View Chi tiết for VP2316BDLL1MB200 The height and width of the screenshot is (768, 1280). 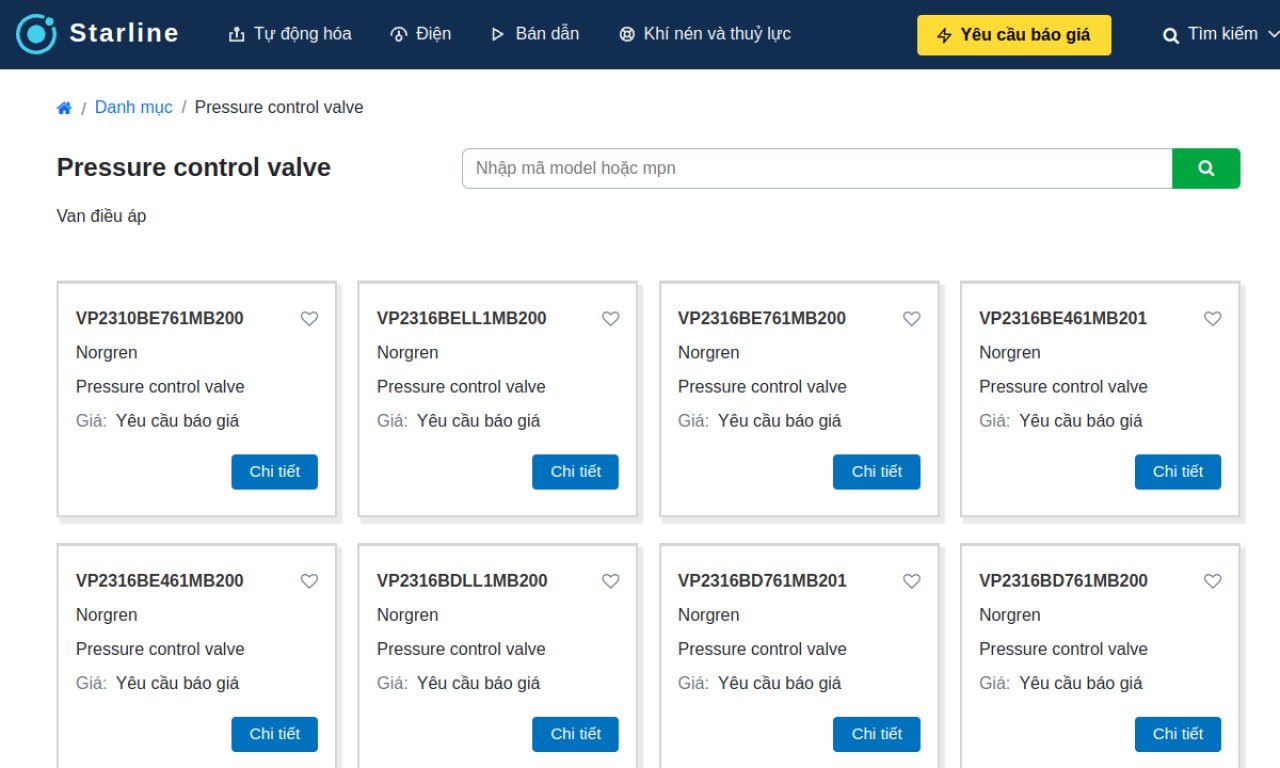(x=575, y=734)
